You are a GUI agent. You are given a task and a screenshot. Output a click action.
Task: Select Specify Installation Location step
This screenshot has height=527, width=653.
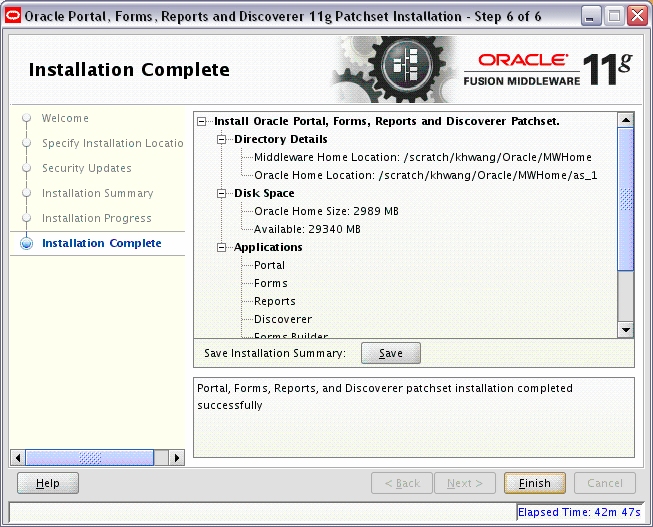[112, 143]
